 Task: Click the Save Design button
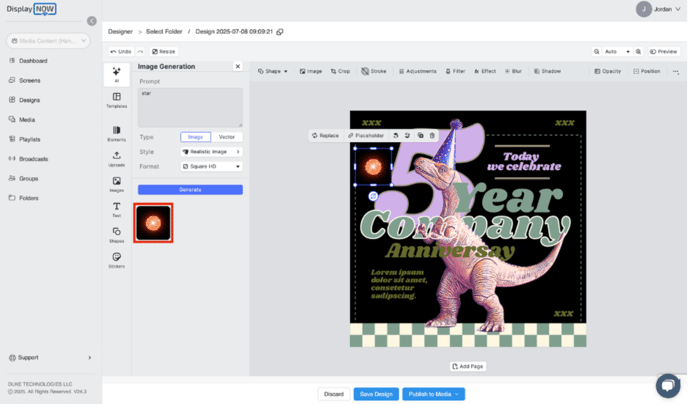376,394
